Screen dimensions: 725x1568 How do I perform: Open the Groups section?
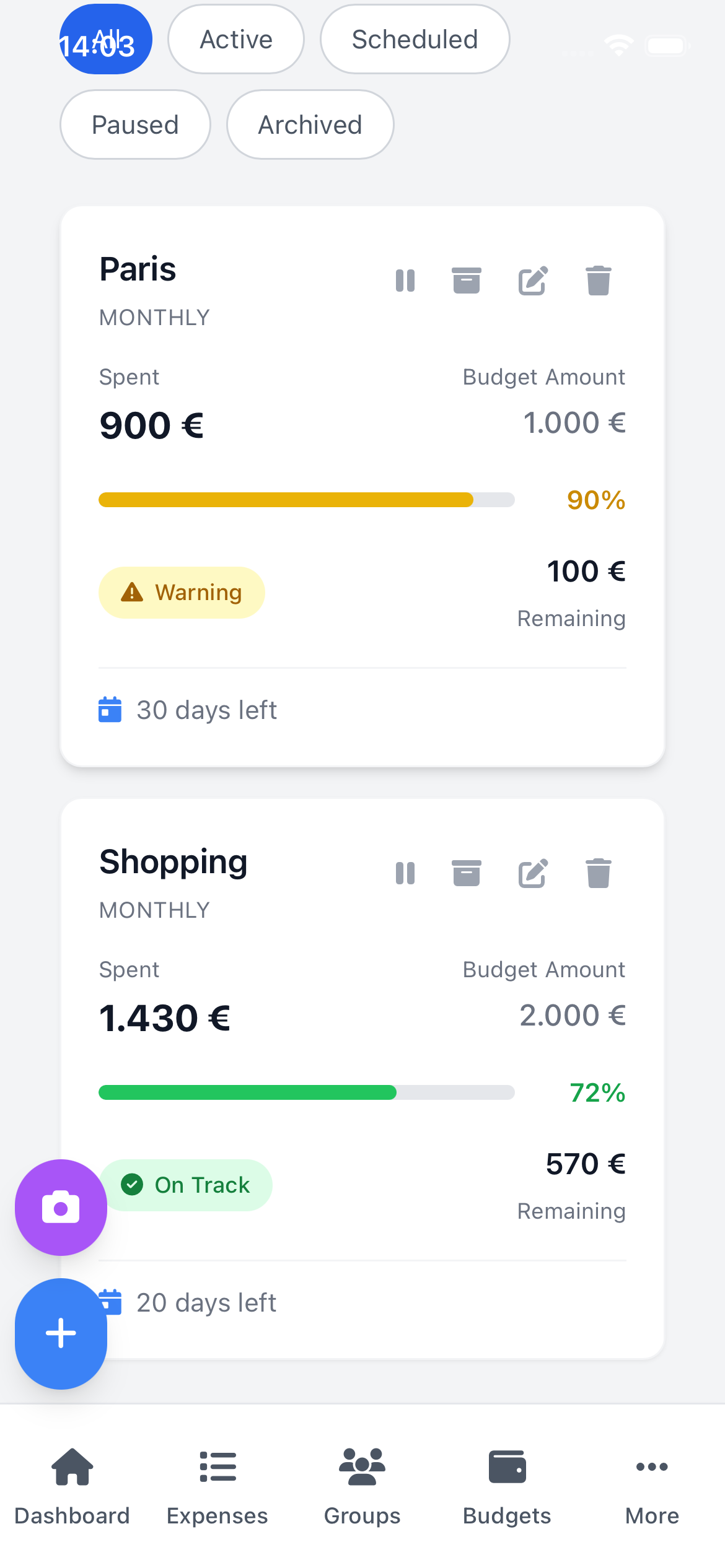tap(362, 1486)
